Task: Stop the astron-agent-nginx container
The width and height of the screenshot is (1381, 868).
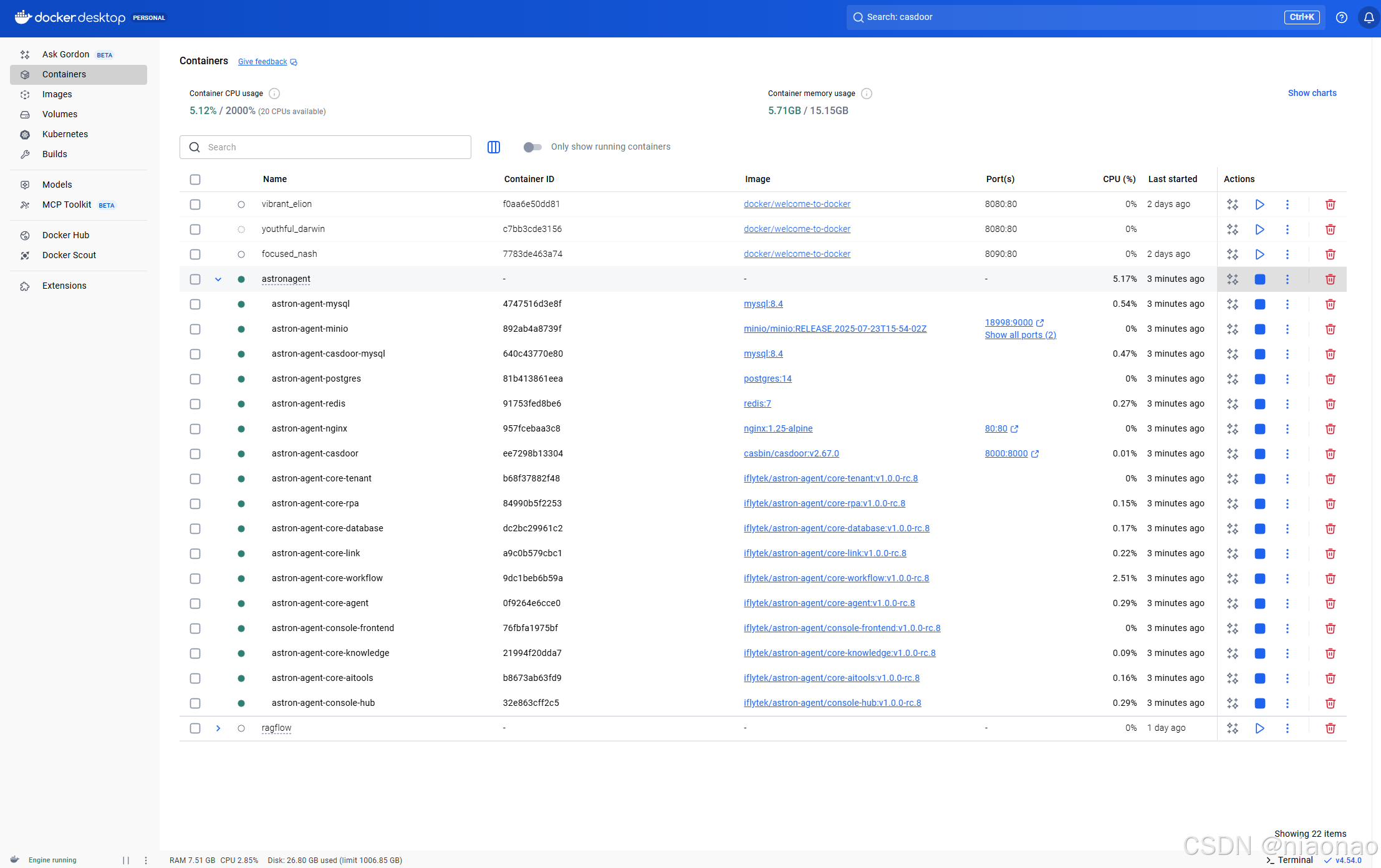Action: pos(1259,429)
